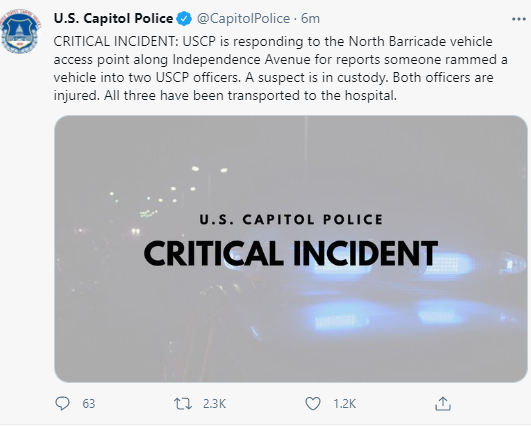Open the reply speech bubble icon
The image size is (531, 429).
62,403
